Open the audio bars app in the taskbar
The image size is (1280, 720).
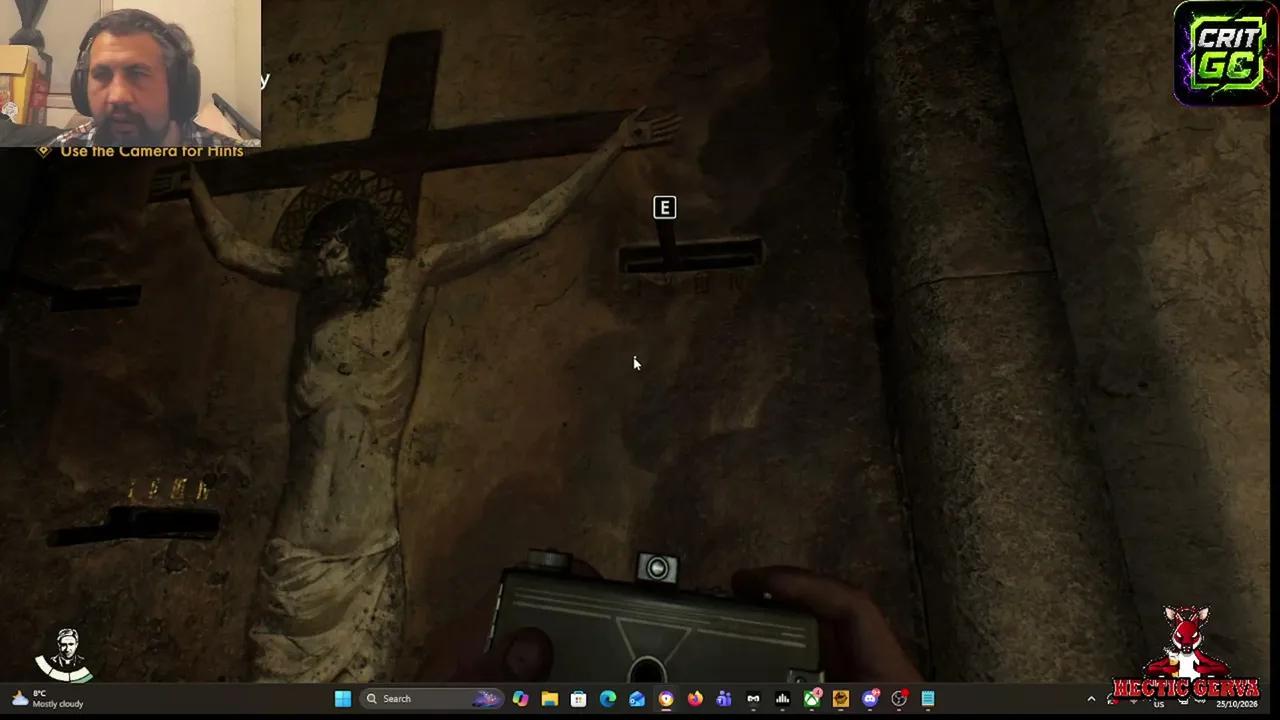click(782, 699)
